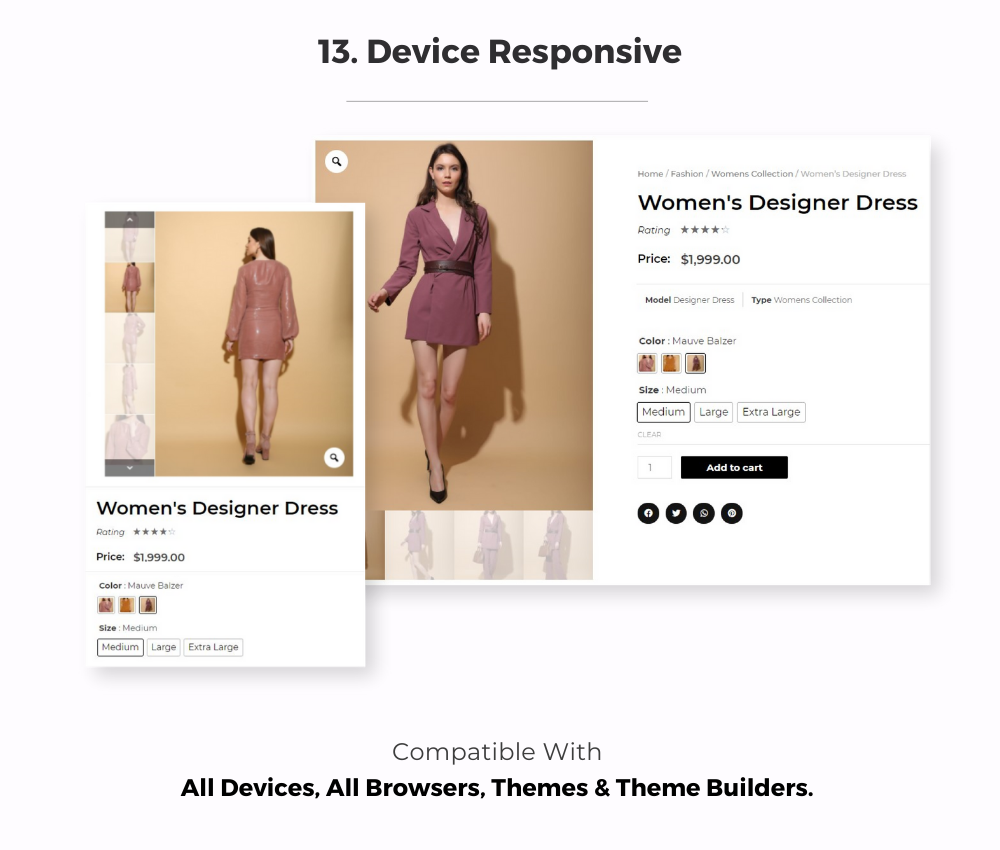The height and width of the screenshot is (850, 1000).
Task: Select Large size in mobile view
Action: click(x=163, y=647)
